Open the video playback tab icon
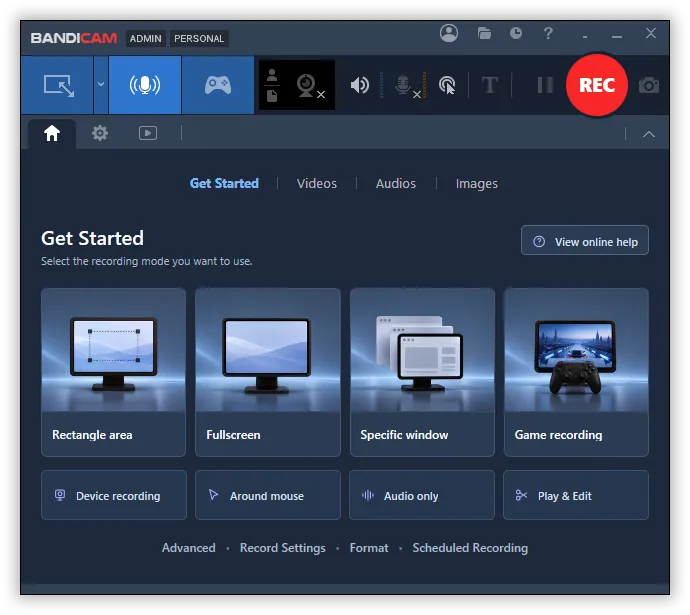 (x=148, y=133)
